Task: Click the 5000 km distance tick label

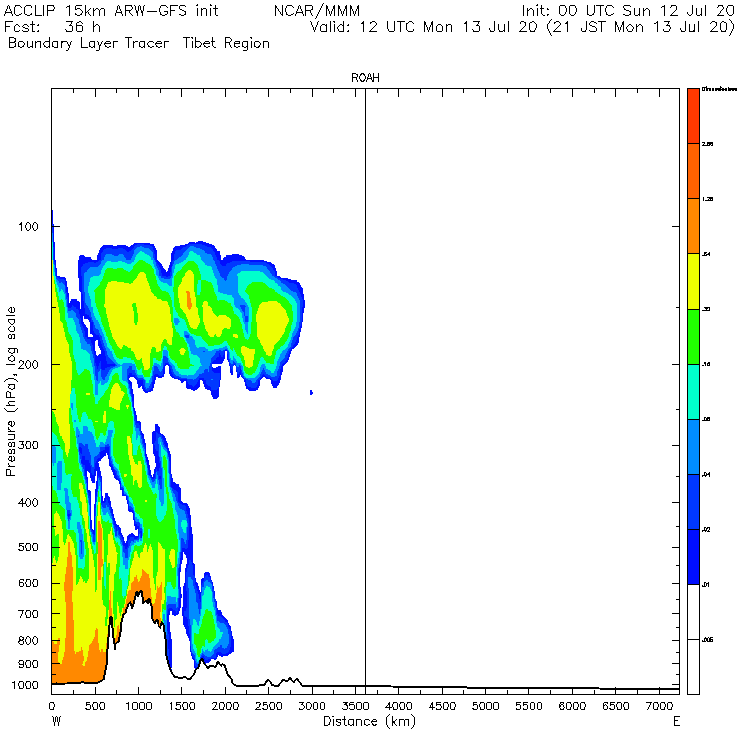Action: click(486, 706)
